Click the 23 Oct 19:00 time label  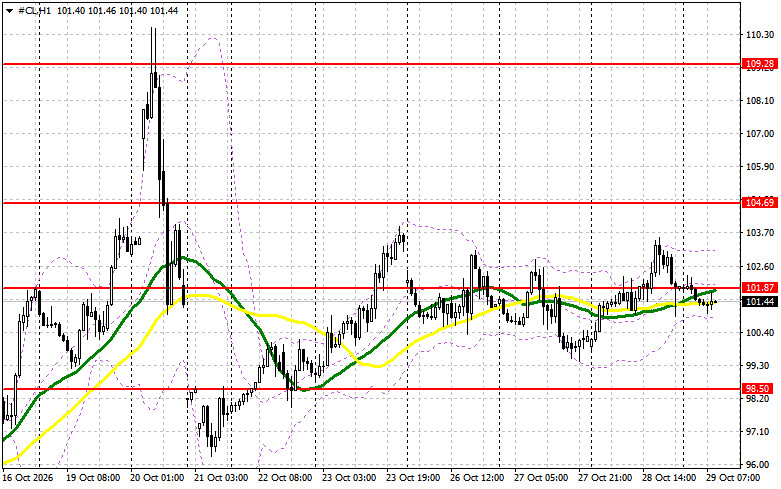[413, 478]
